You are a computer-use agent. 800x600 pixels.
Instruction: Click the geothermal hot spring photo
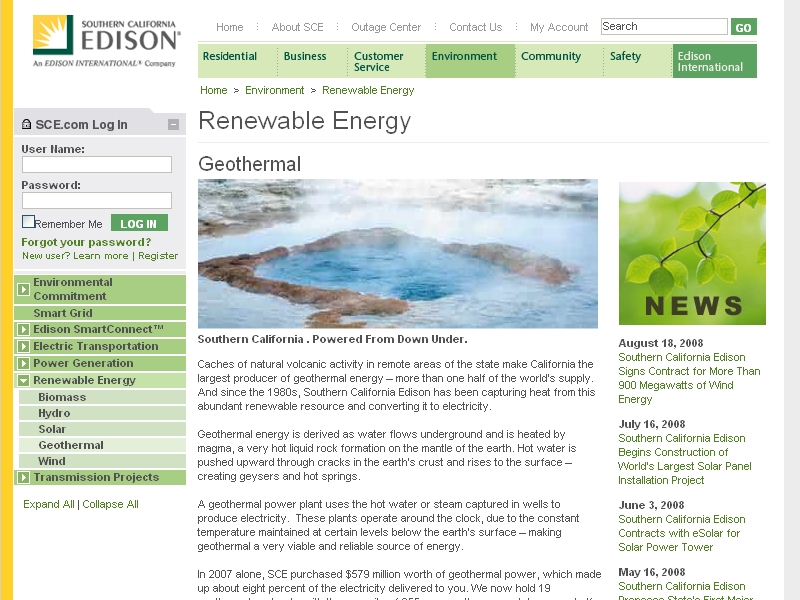coord(397,253)
